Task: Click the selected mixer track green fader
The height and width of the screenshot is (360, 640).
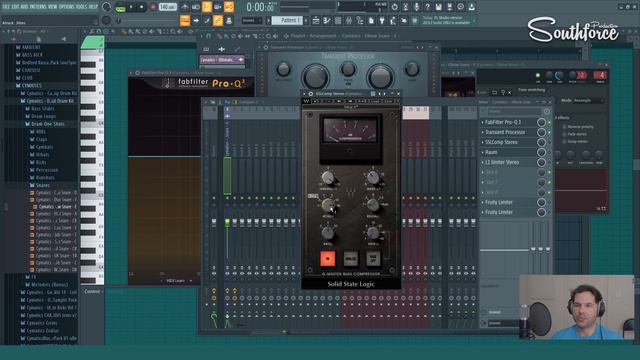Action: (x=227, y=222)
